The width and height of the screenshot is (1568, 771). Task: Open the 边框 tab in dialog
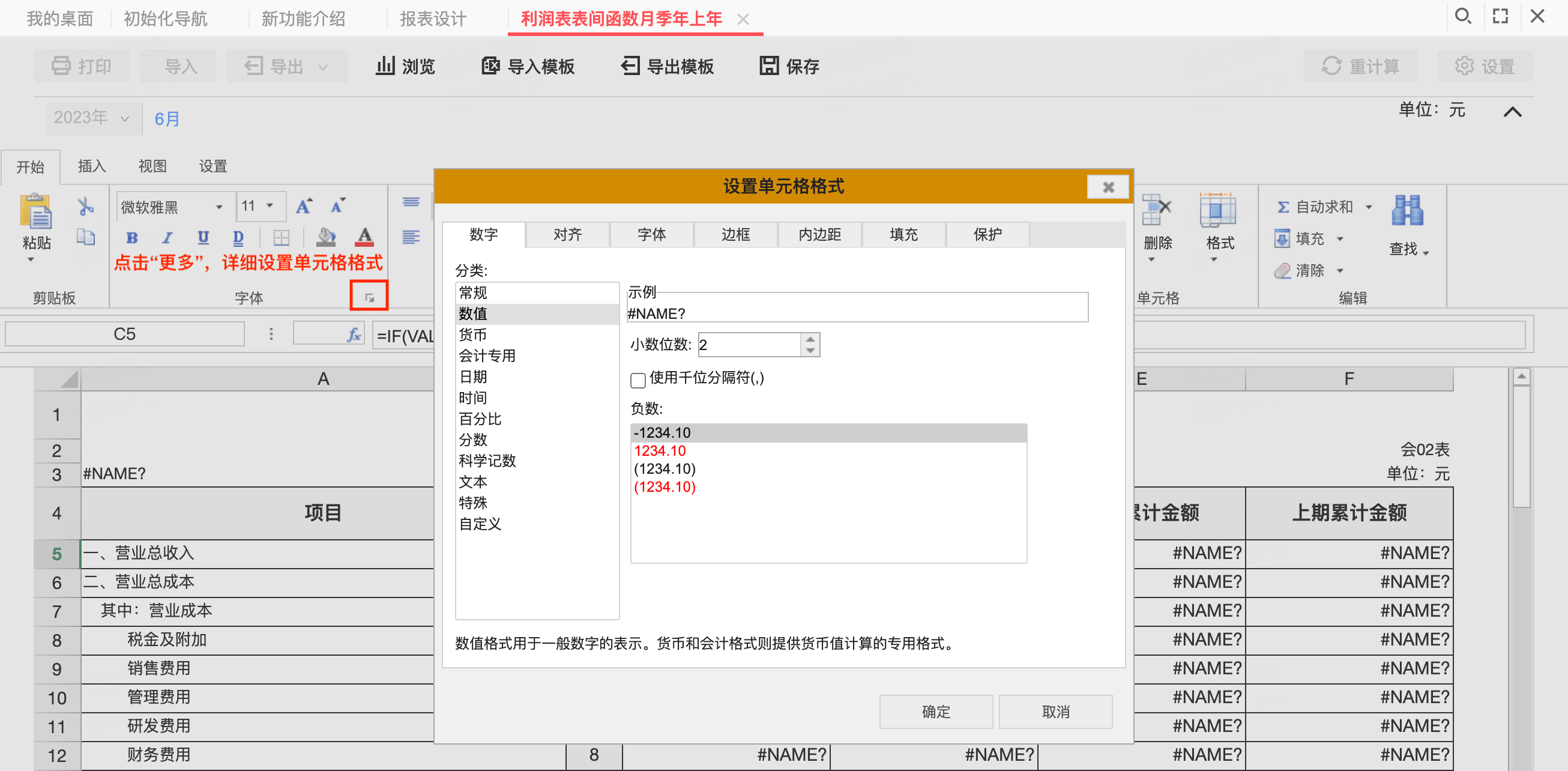point(735,234)
